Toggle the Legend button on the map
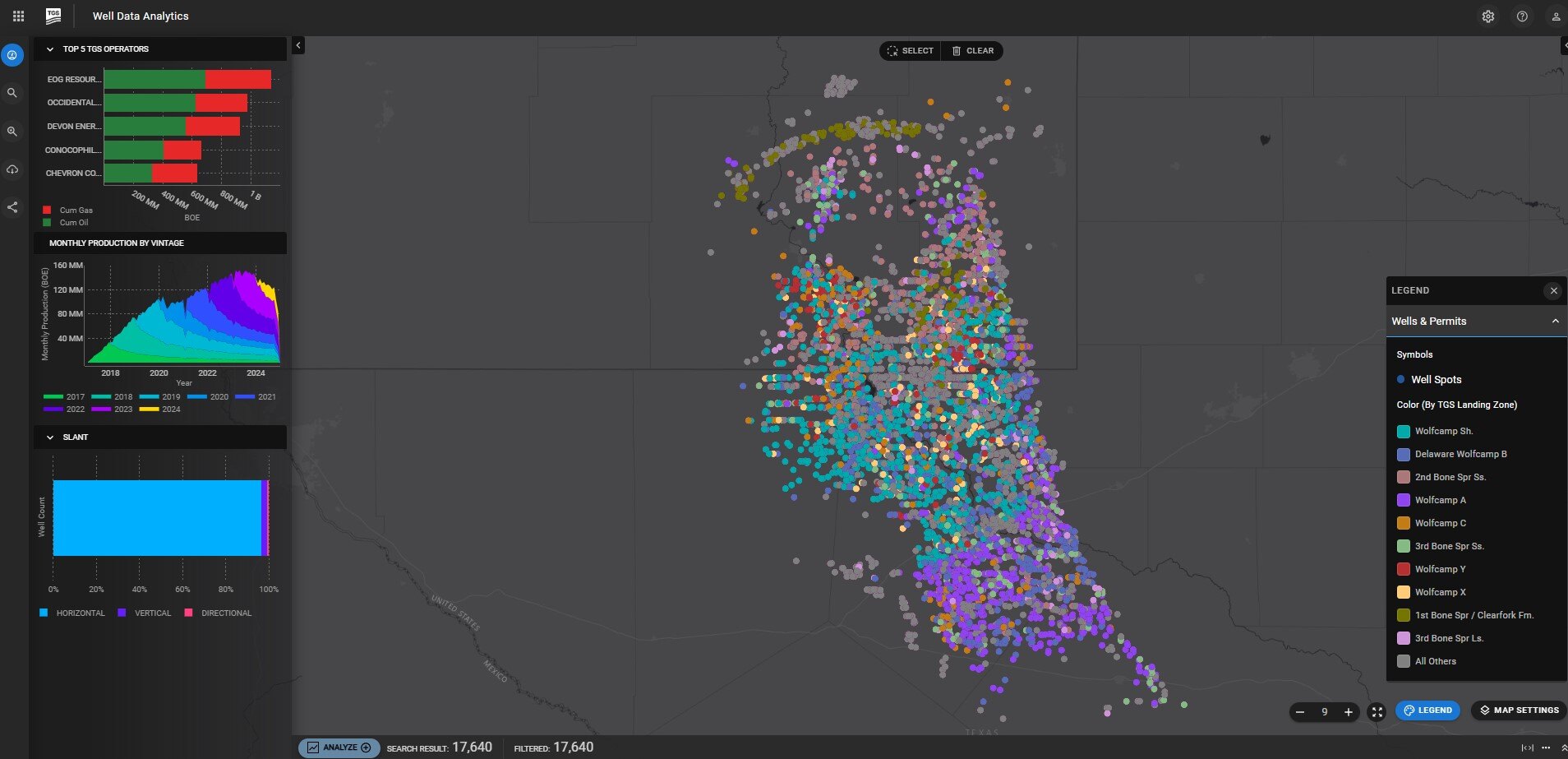 click(x=1427, y=710)
